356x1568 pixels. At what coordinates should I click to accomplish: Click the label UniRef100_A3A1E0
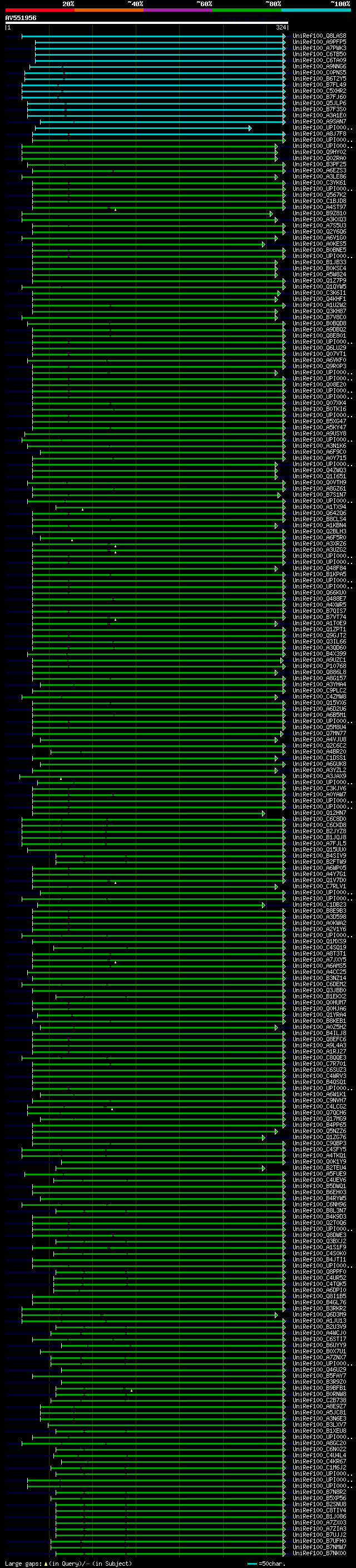click(x=319, y=115)
